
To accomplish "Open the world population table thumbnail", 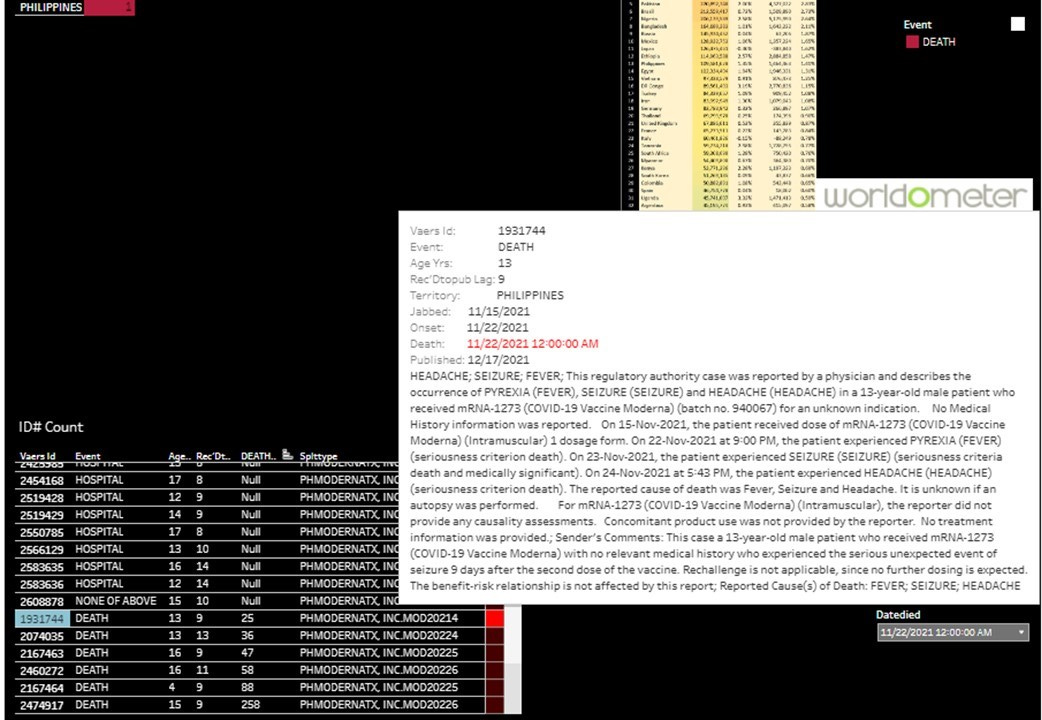I will point(719,104).
